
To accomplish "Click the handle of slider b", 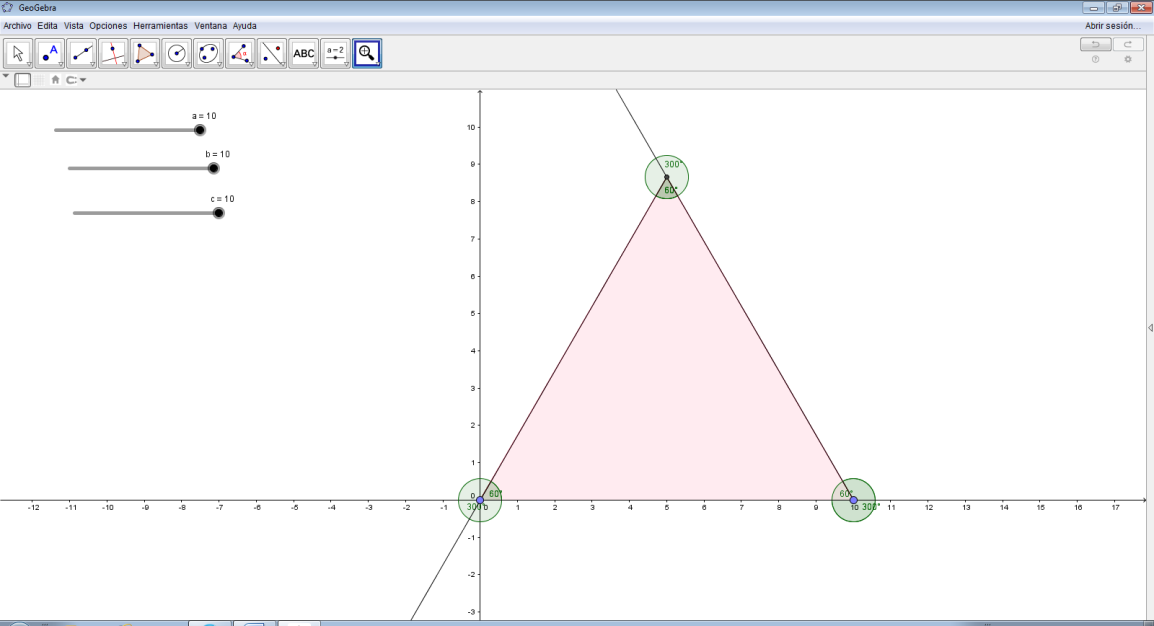I will (x=213, y=168).
